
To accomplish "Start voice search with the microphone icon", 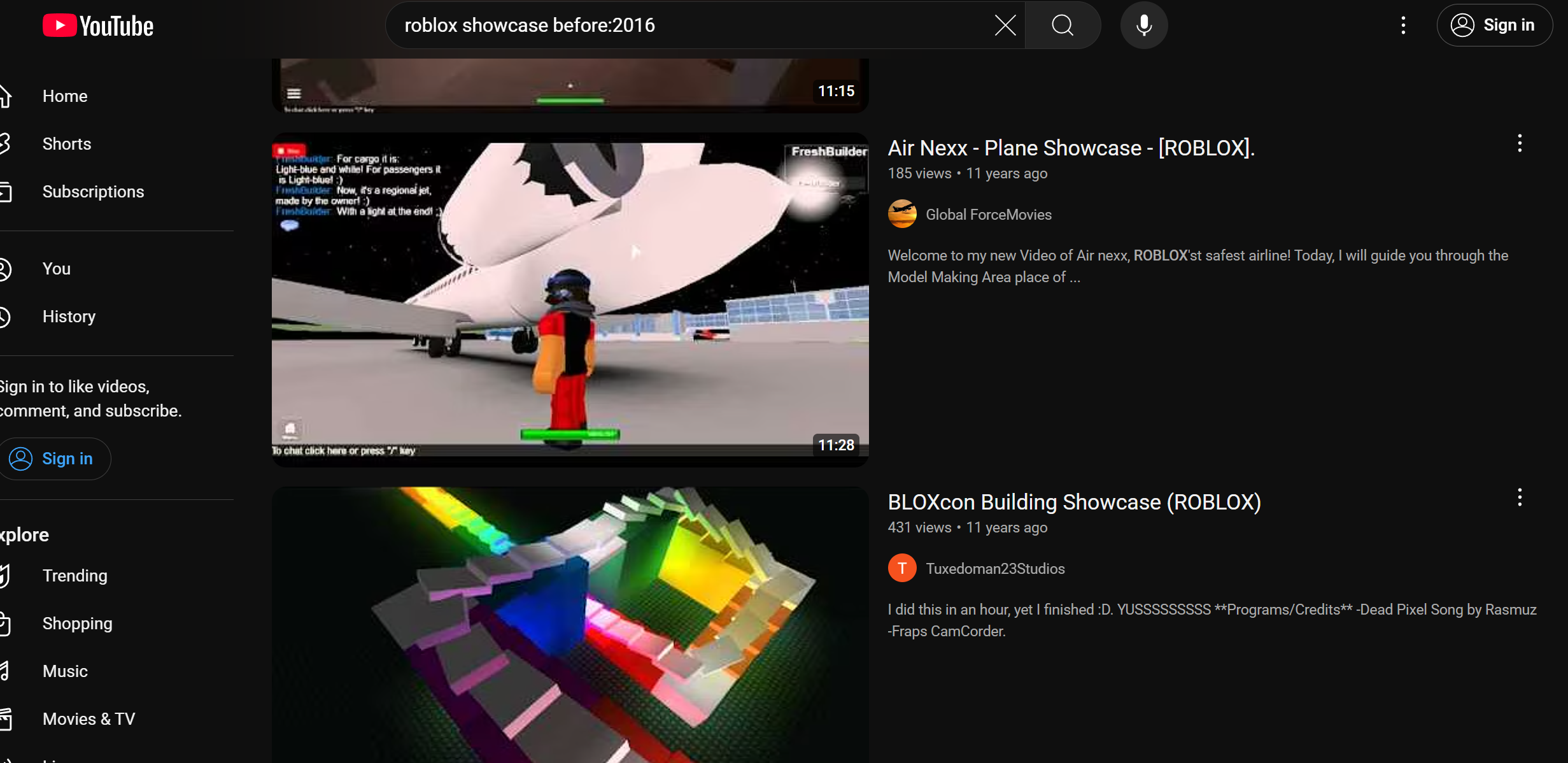I will 1144,25.
